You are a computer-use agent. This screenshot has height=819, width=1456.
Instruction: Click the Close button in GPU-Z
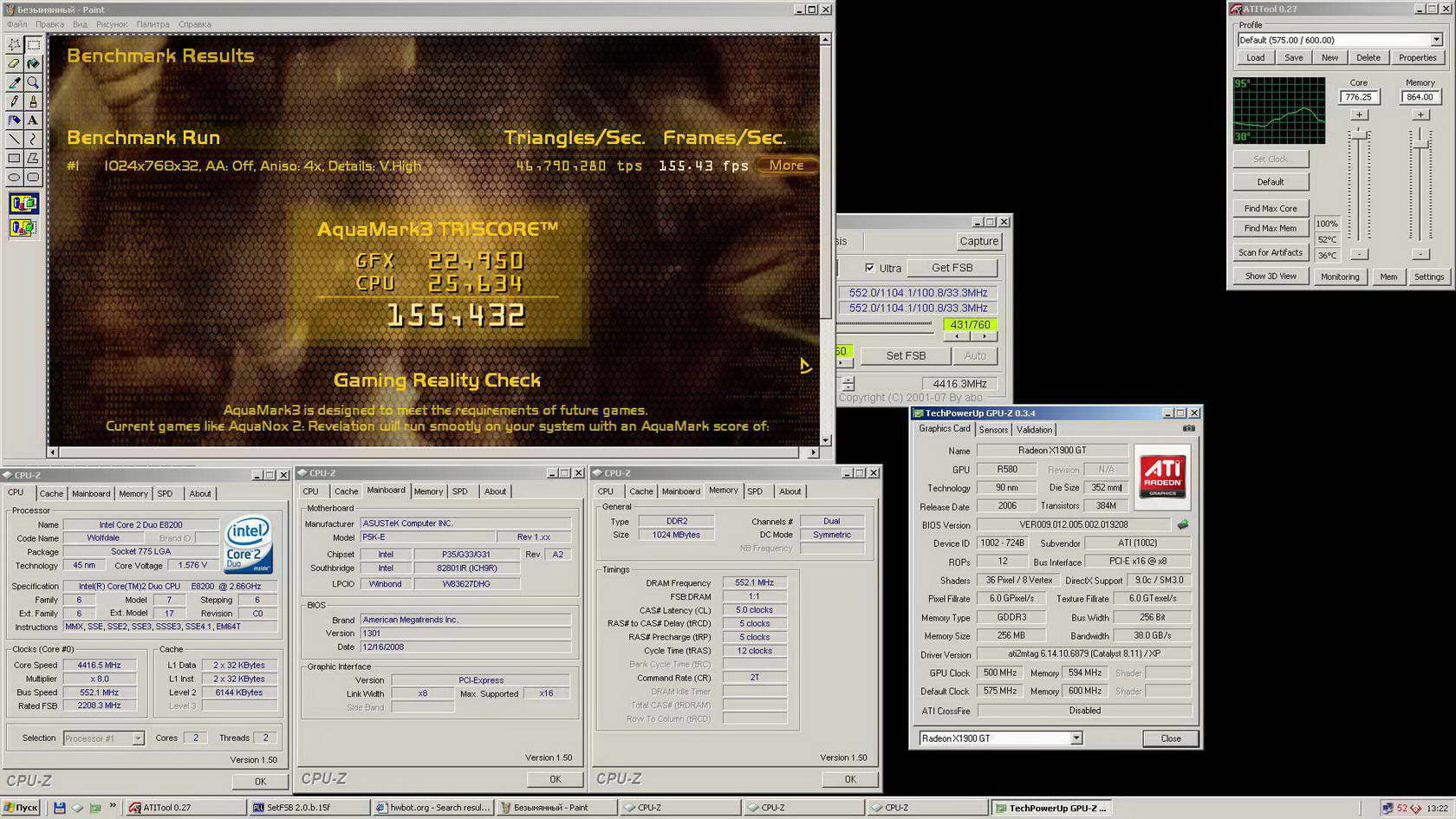tap(1171, 738)
